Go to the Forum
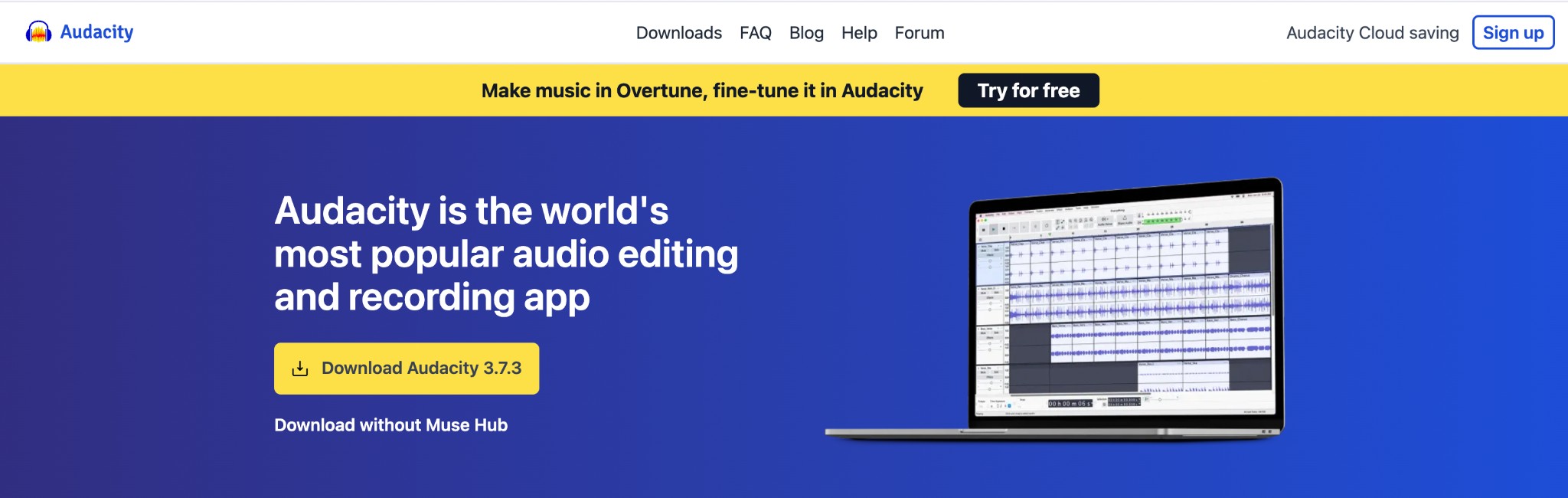 pyautogui.click(x=920, y=33)
